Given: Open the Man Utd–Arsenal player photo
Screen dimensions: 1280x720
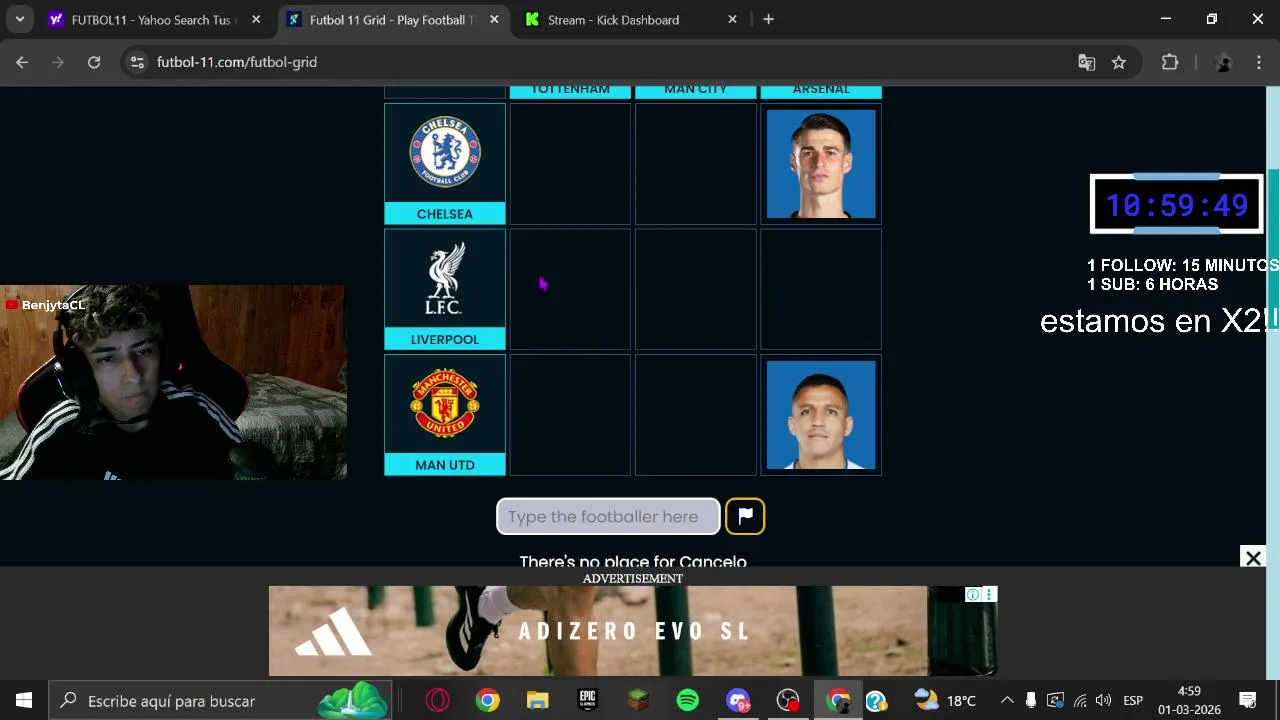Looking at the screenshot, I should point(821,415).
